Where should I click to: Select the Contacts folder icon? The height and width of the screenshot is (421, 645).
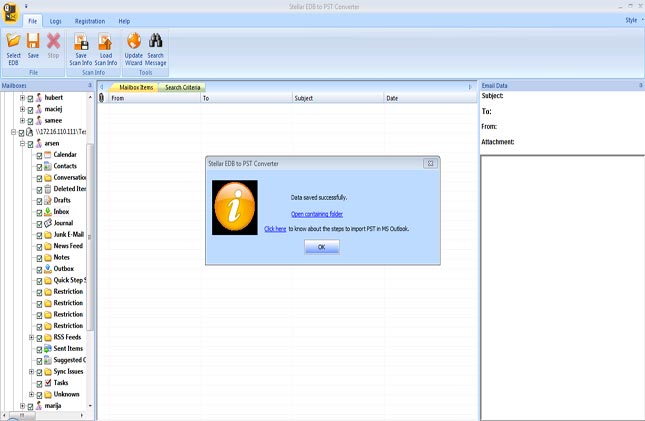(x=48, y=166)
